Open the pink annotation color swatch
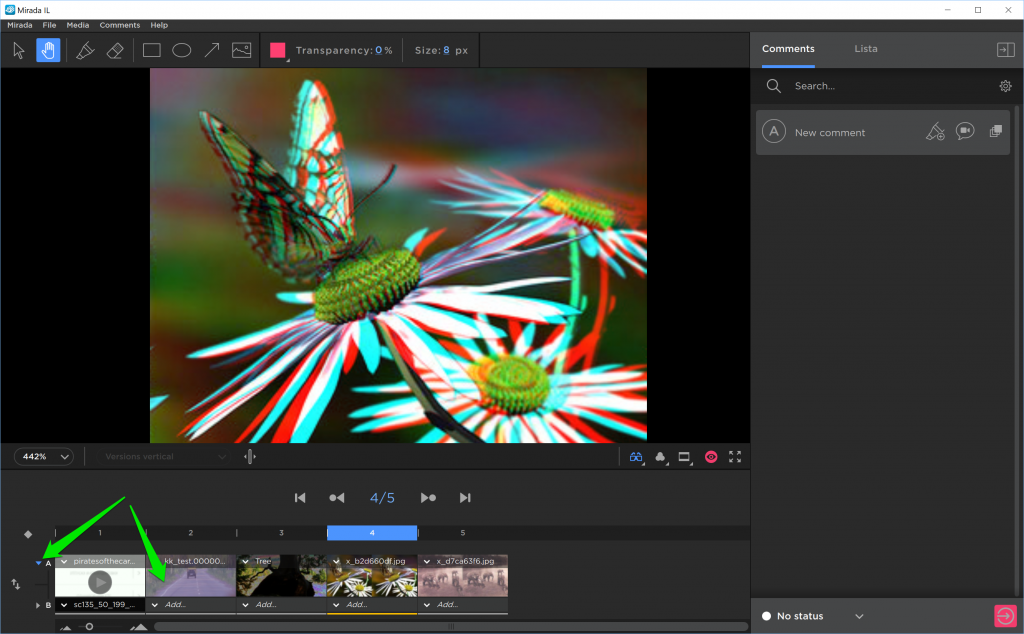 278,50
